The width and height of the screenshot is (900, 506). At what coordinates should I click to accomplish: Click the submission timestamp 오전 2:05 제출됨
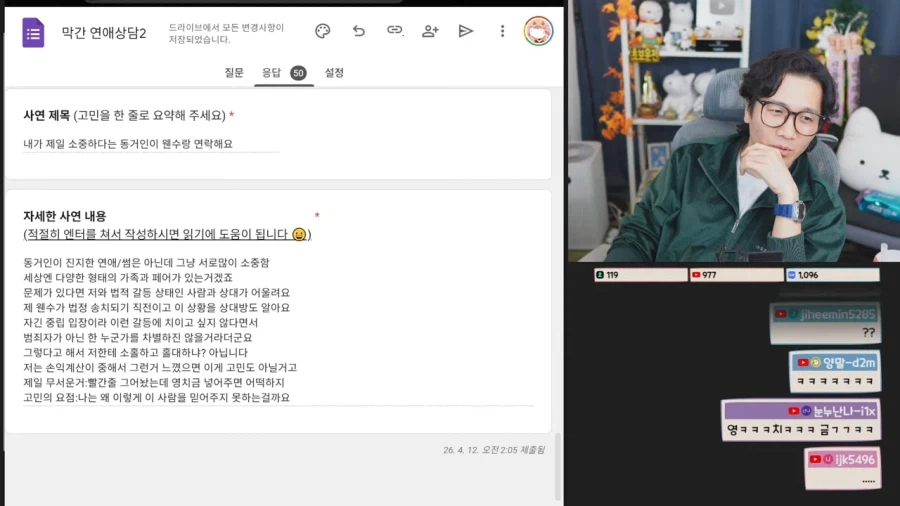coord(494,450)
